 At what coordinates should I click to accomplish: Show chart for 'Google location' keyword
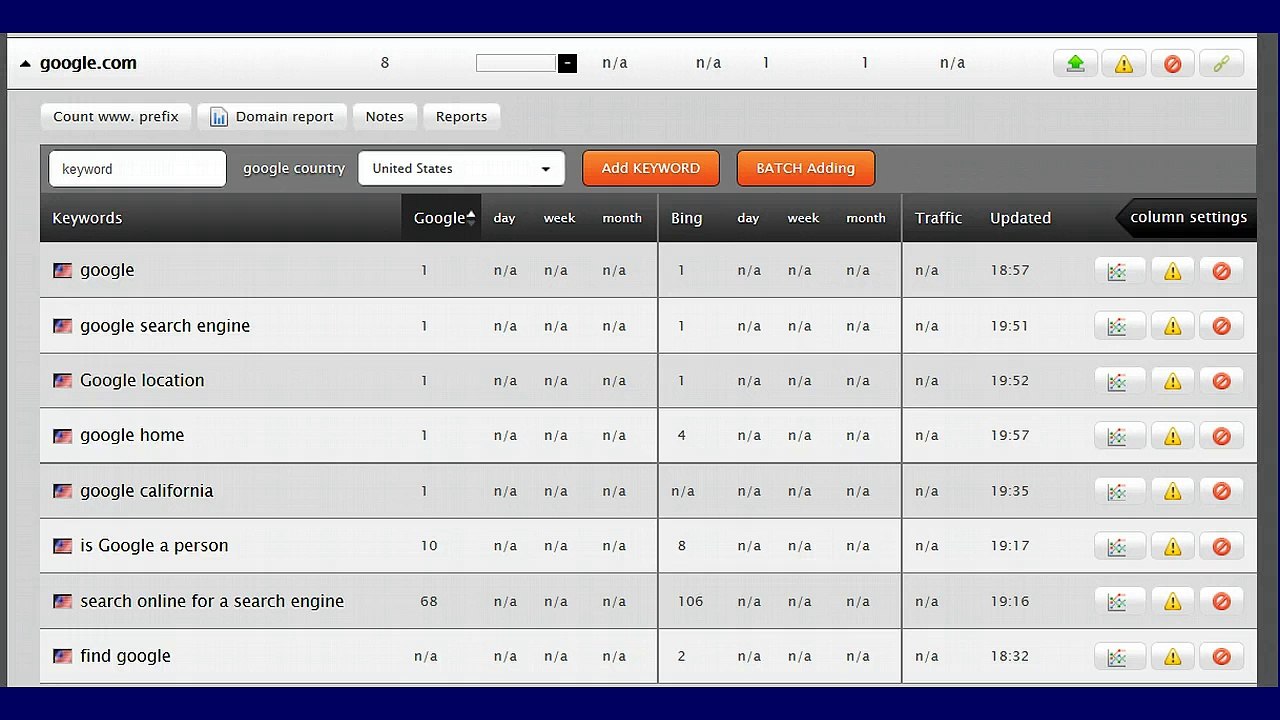click(x=1118, y=381)
